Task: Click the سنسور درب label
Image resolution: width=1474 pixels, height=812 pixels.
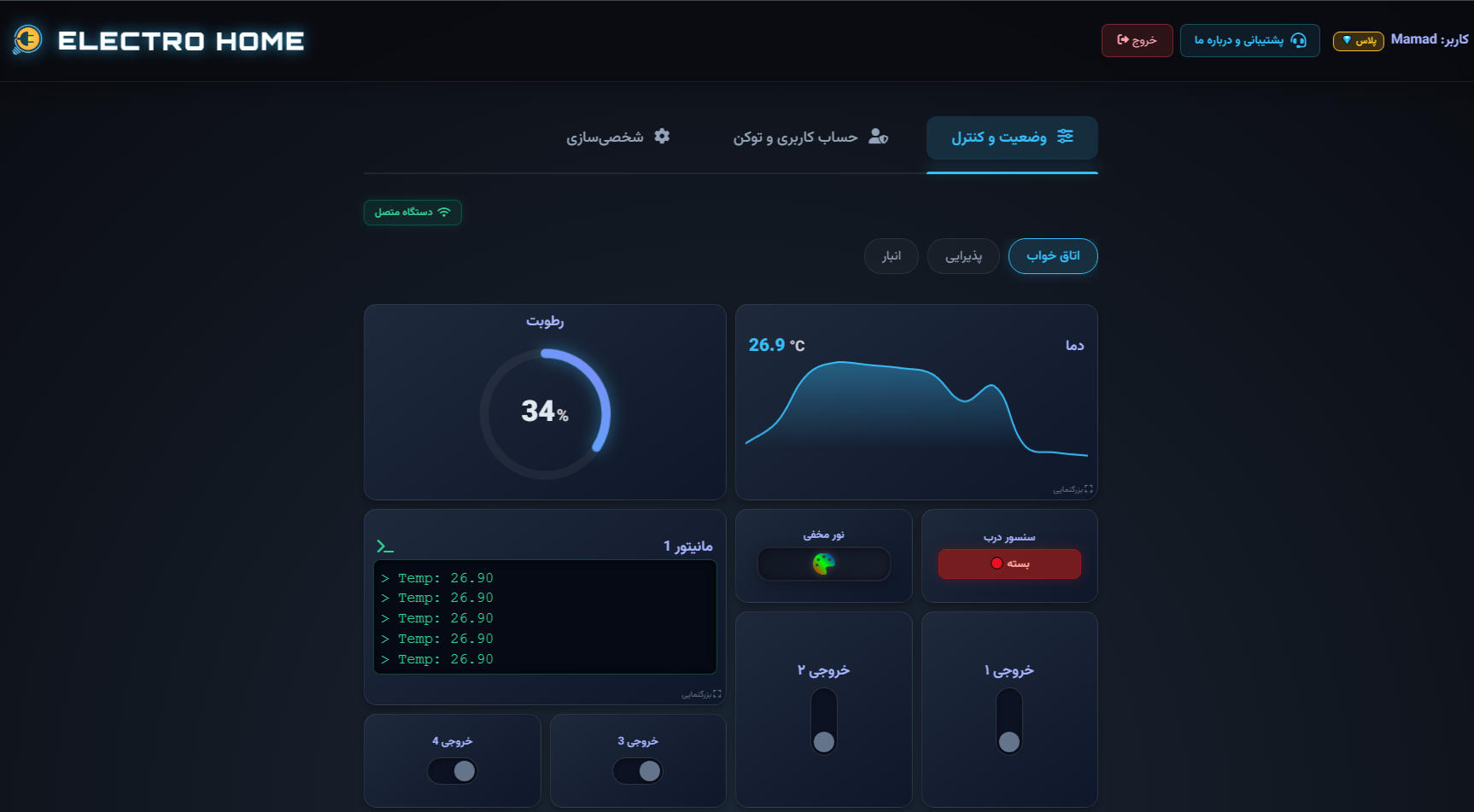Action: pos(1009,537)
